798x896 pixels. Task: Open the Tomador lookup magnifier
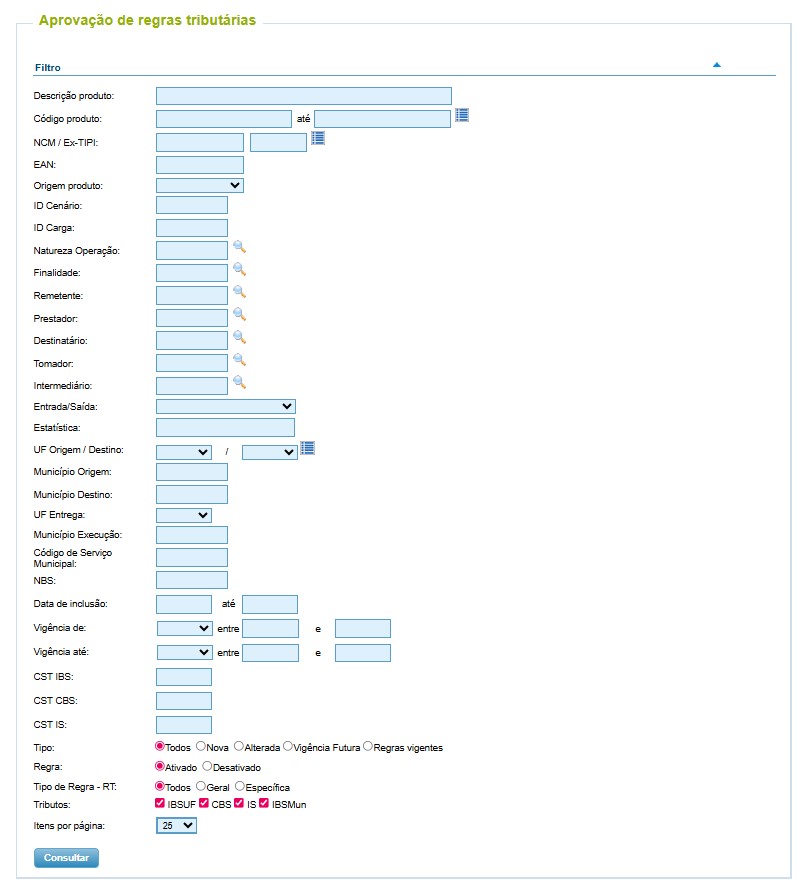[240, 361]
